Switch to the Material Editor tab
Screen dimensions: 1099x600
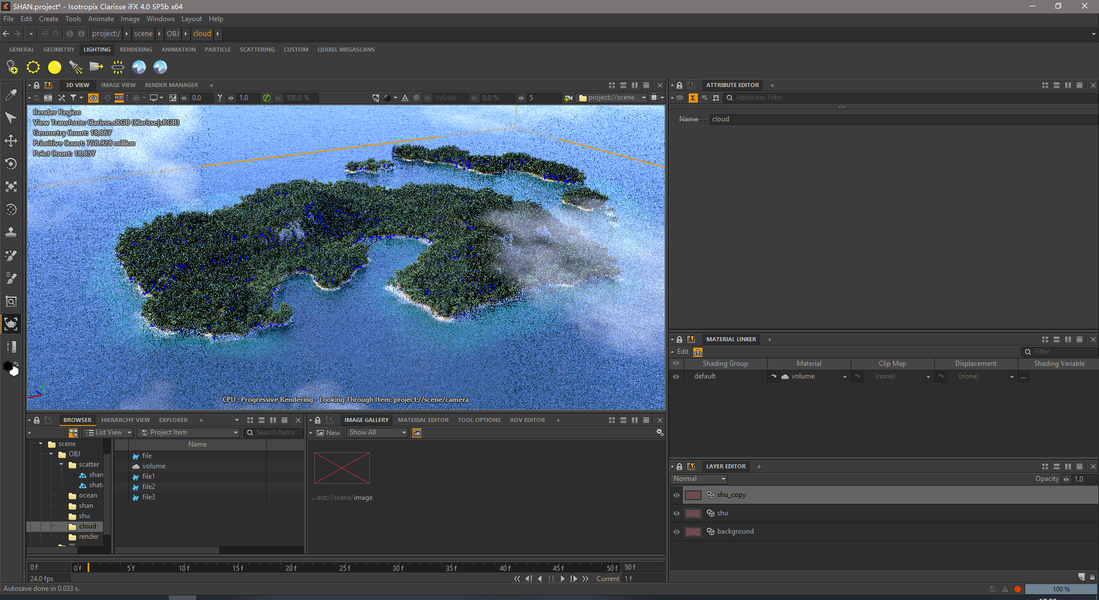tap(424, 420)
